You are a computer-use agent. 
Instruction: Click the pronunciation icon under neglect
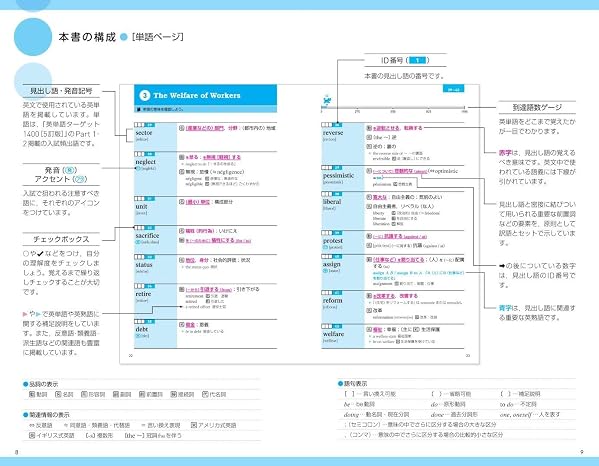(x=138, y=168)
